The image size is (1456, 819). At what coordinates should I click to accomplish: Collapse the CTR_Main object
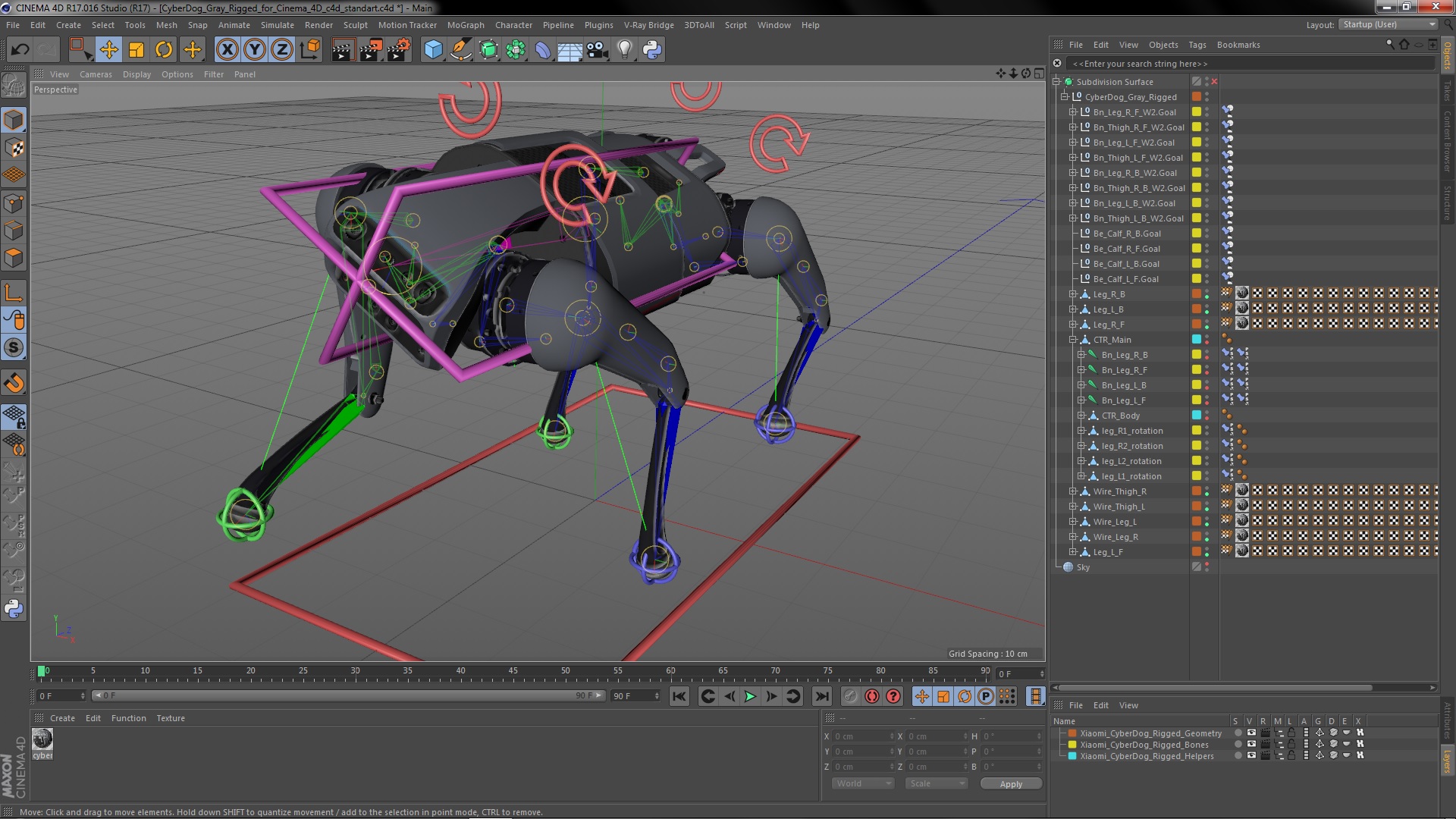(1073, 340)
